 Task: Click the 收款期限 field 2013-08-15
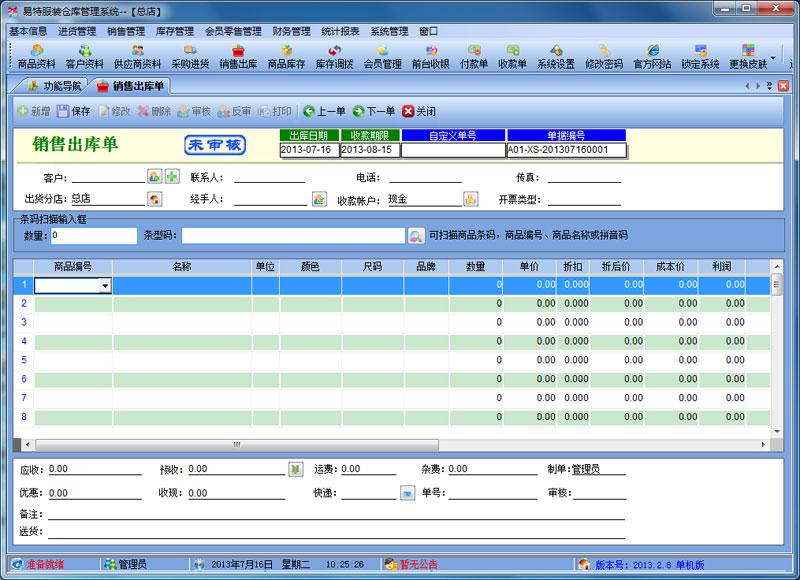[370, 150]
